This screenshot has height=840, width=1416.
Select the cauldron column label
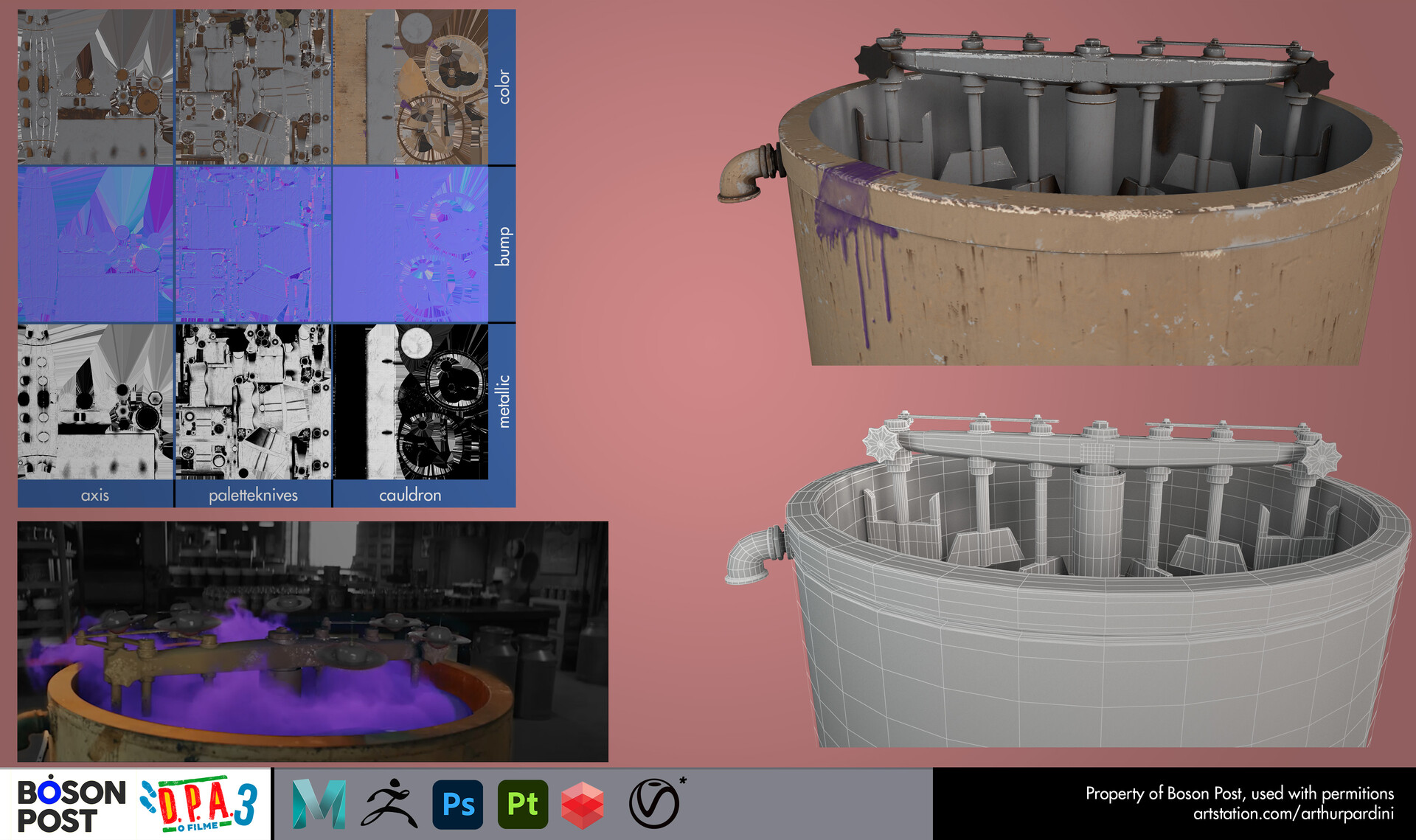410,495
